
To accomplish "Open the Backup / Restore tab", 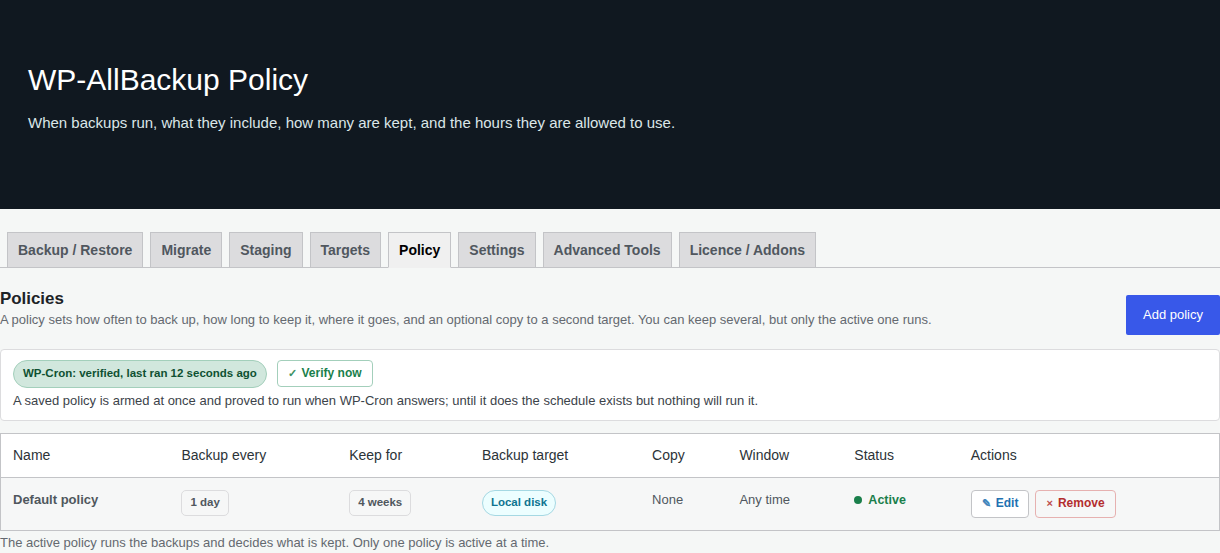I will (x=75, y=250).
